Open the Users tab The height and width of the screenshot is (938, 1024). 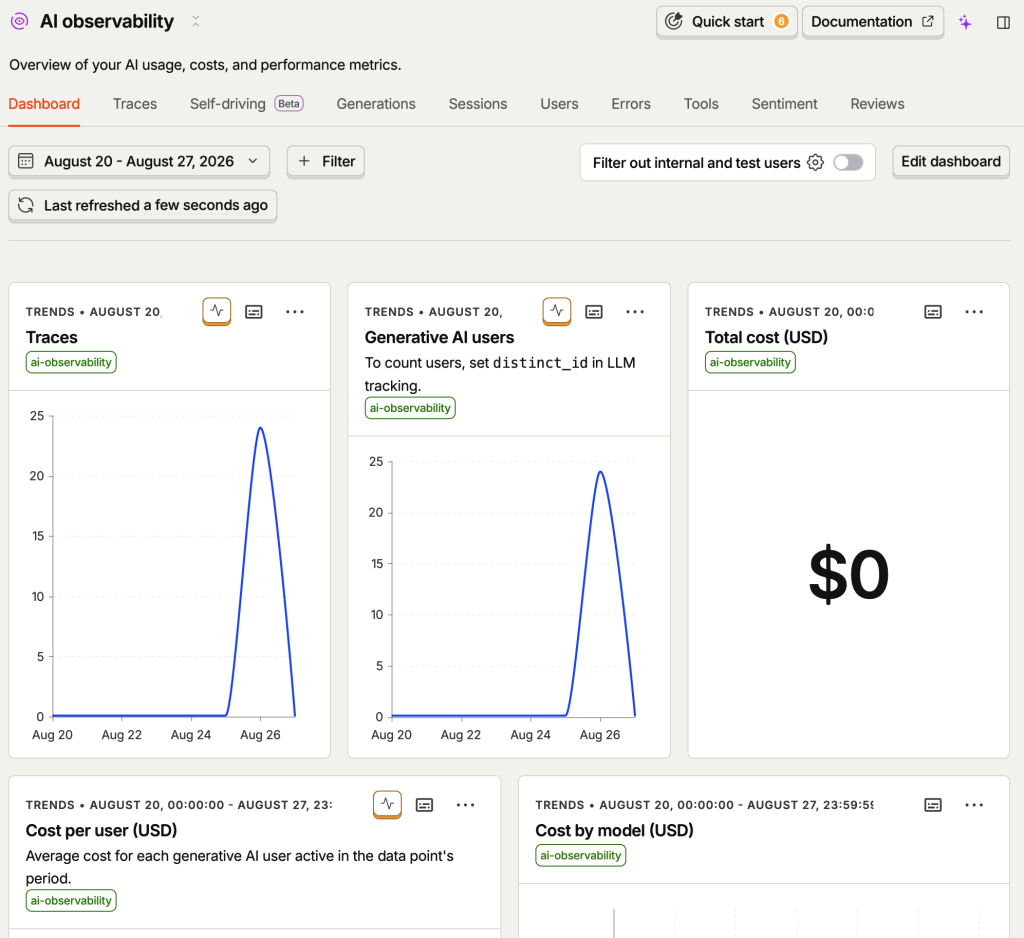(559, 104)
